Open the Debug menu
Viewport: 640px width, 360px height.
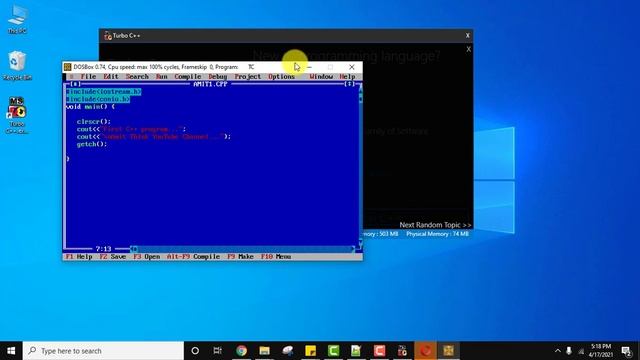(x=218, y=76)
